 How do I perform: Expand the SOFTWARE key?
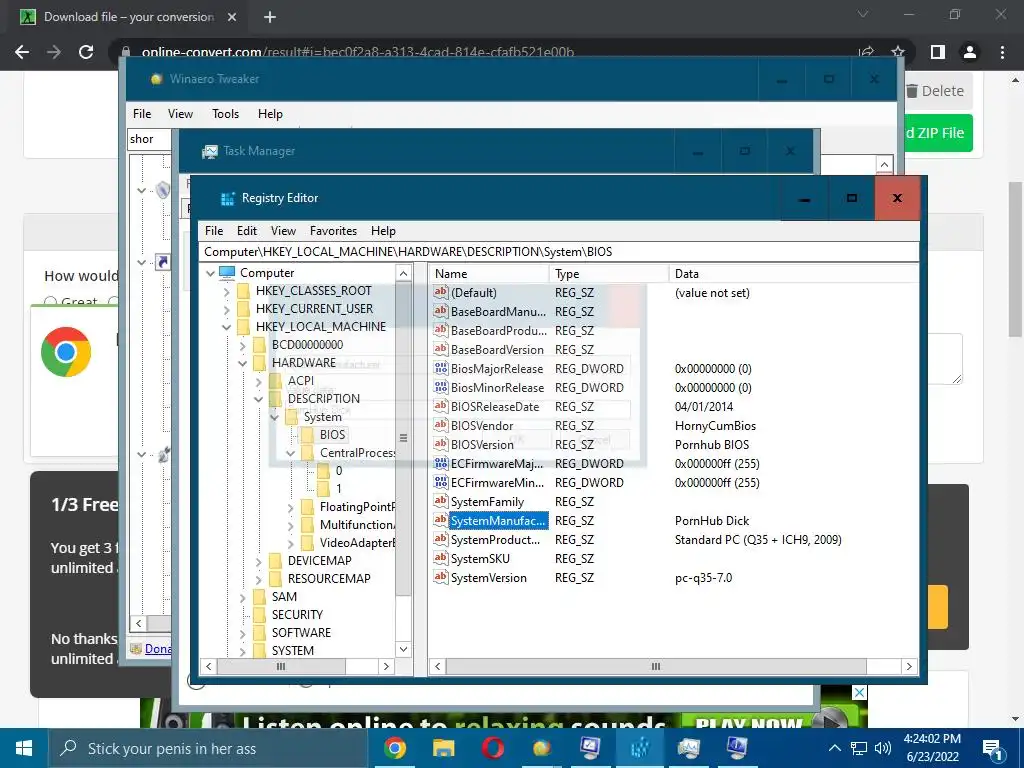tap(242, 633)
